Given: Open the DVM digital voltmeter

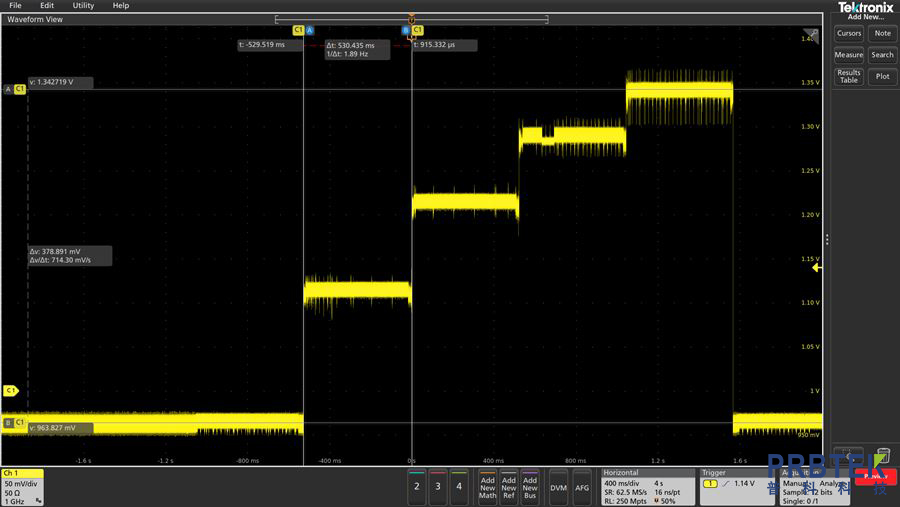Looking at the screenshot, I should (559, 487).
